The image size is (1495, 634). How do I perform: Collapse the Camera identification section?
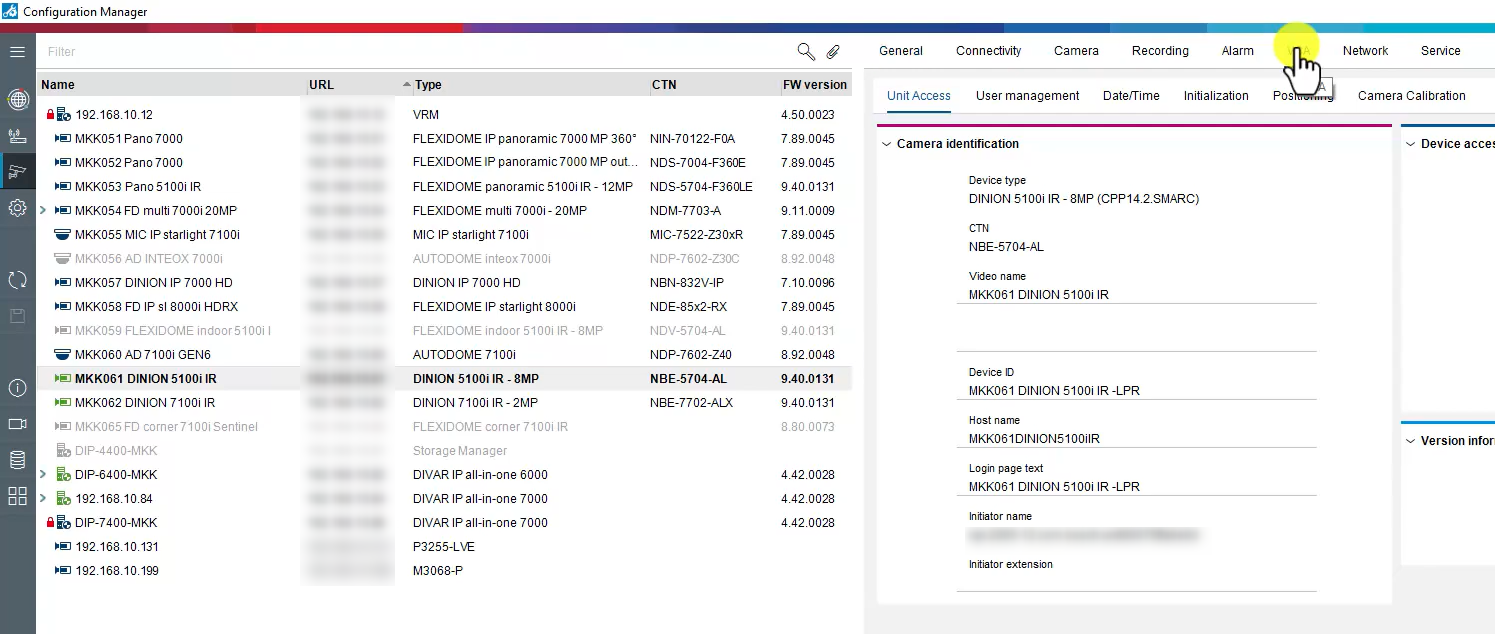tap(886, 144)
